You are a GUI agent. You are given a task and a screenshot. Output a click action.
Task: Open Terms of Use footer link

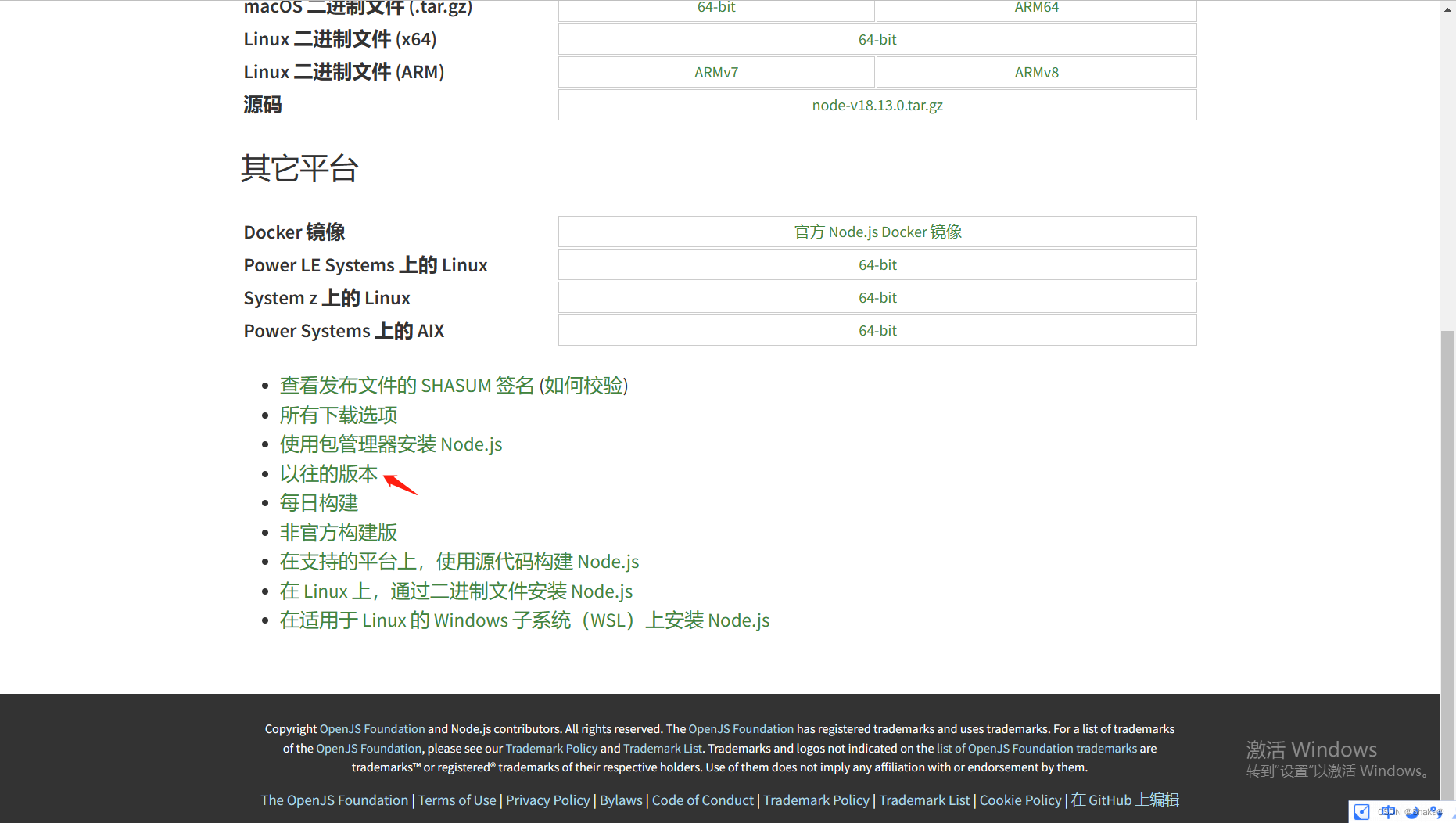457,800
